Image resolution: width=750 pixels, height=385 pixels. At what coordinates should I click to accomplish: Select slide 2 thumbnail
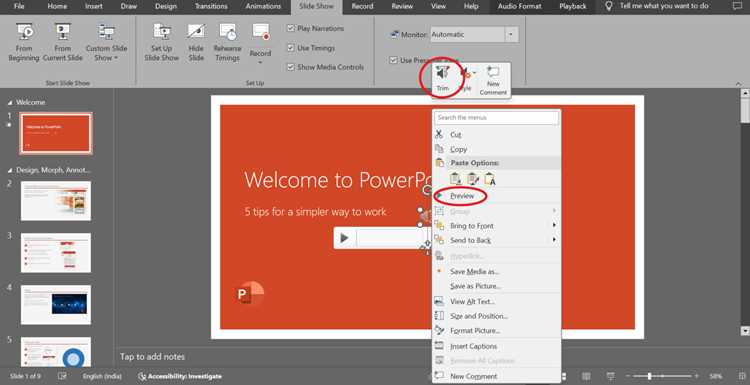(55, 200)
